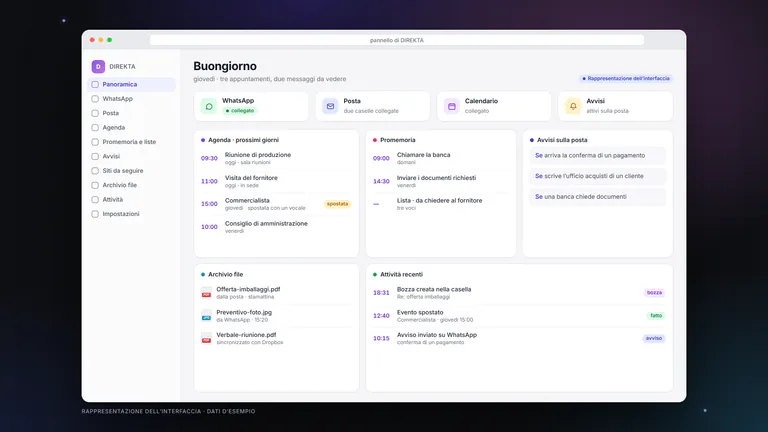The width and height of the screenshot is (768, 432).
Task: Click the Avvisi sidebar square icon
Action: click(x=95, y=156)
